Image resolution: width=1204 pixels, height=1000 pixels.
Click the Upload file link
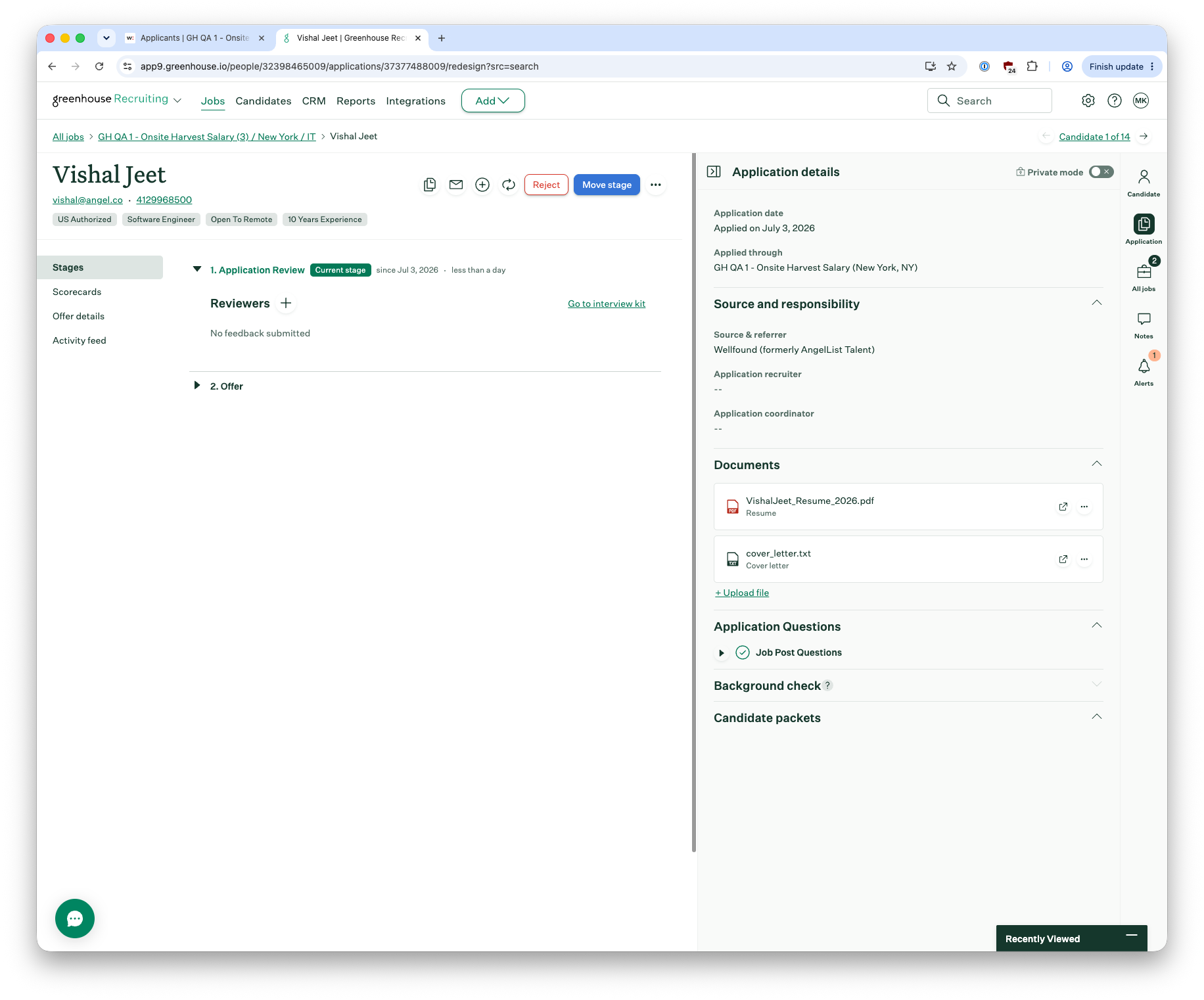click(x=742, y=593)
